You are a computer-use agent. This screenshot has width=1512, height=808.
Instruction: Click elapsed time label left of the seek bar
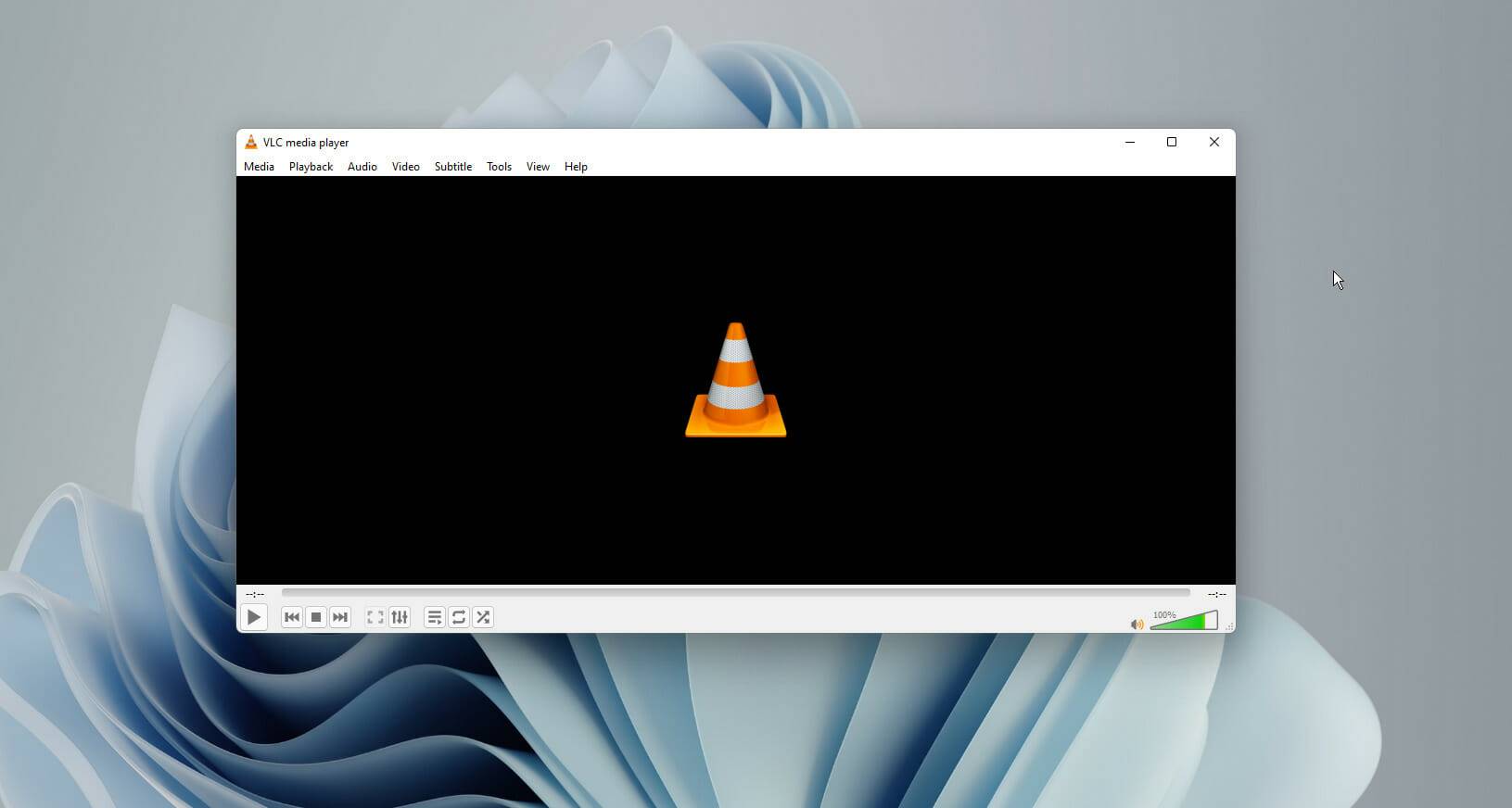pos(255,594)
